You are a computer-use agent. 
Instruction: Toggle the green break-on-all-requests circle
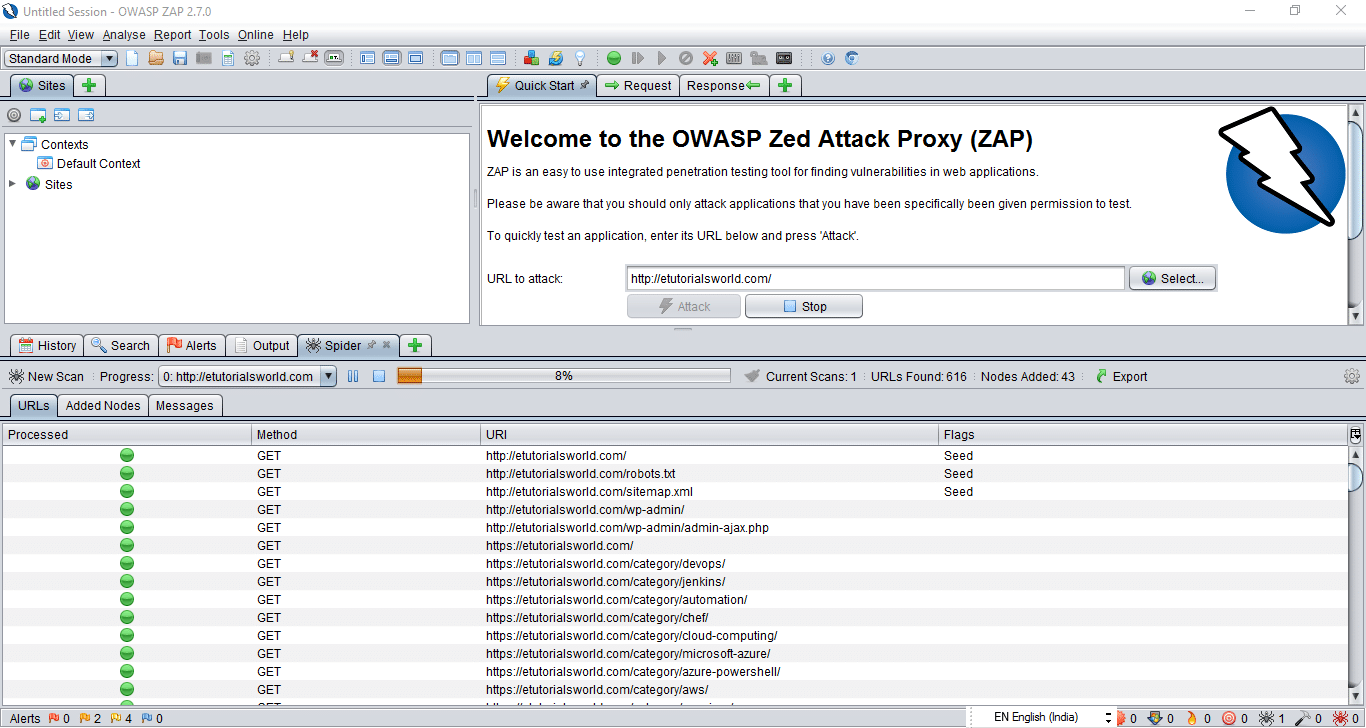tap(614, 58)
